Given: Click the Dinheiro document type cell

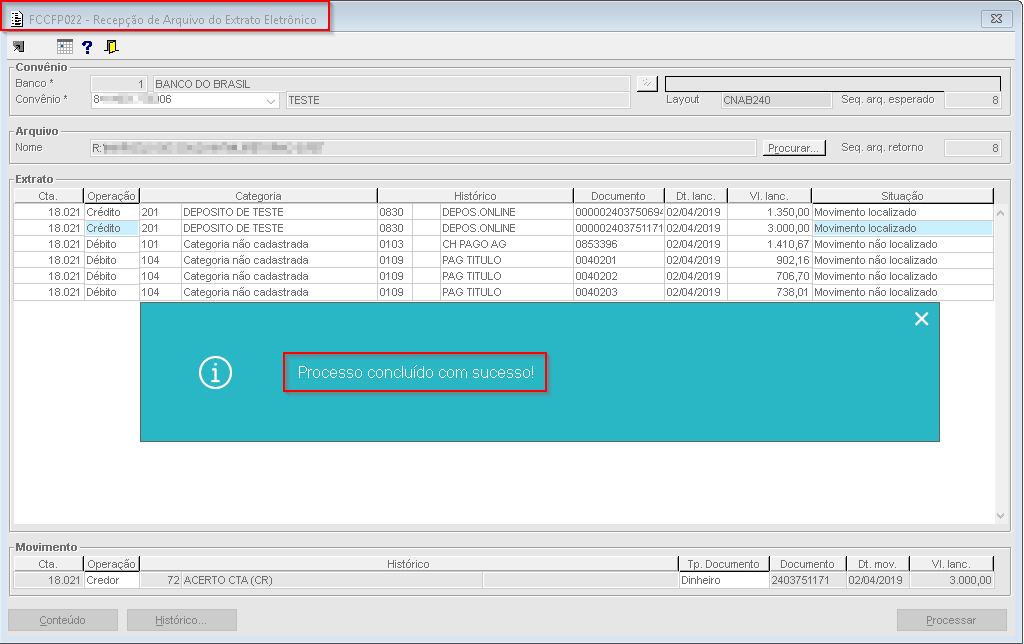Looking at the screenshot, I should [724, 580].
